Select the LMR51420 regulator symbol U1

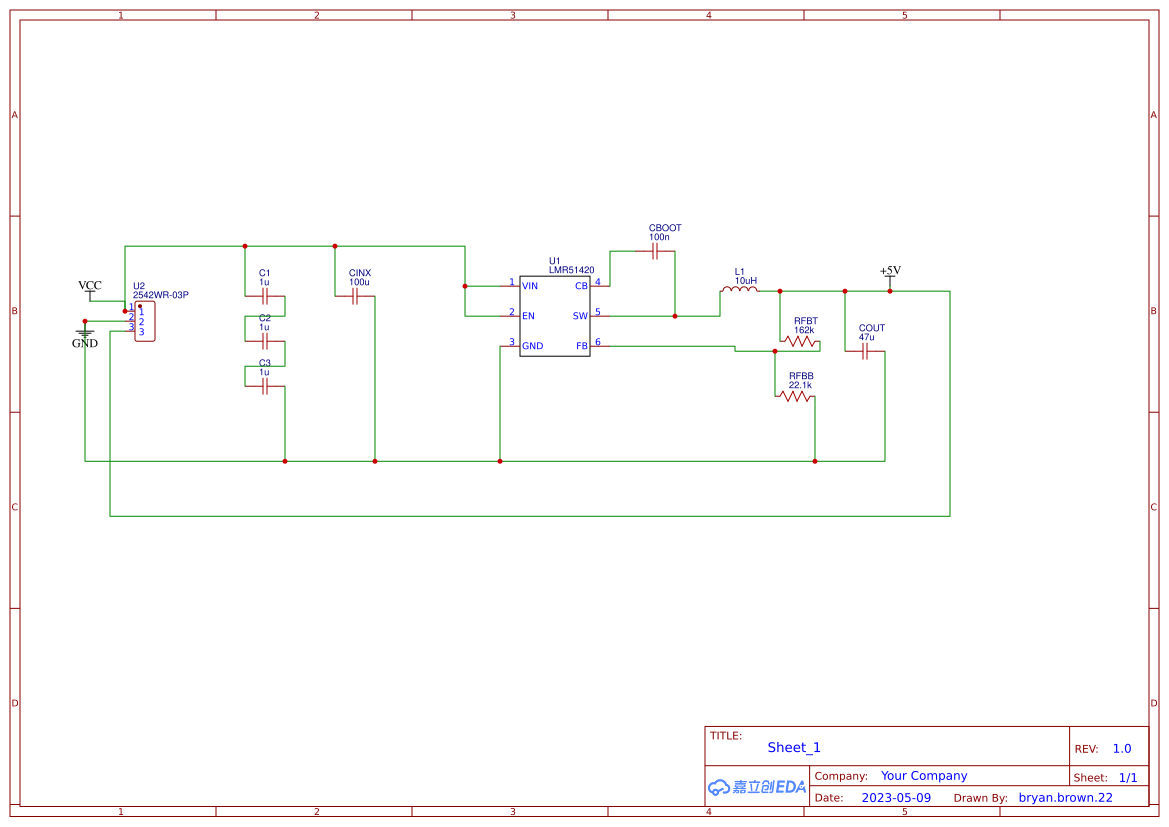pos(556,315)
